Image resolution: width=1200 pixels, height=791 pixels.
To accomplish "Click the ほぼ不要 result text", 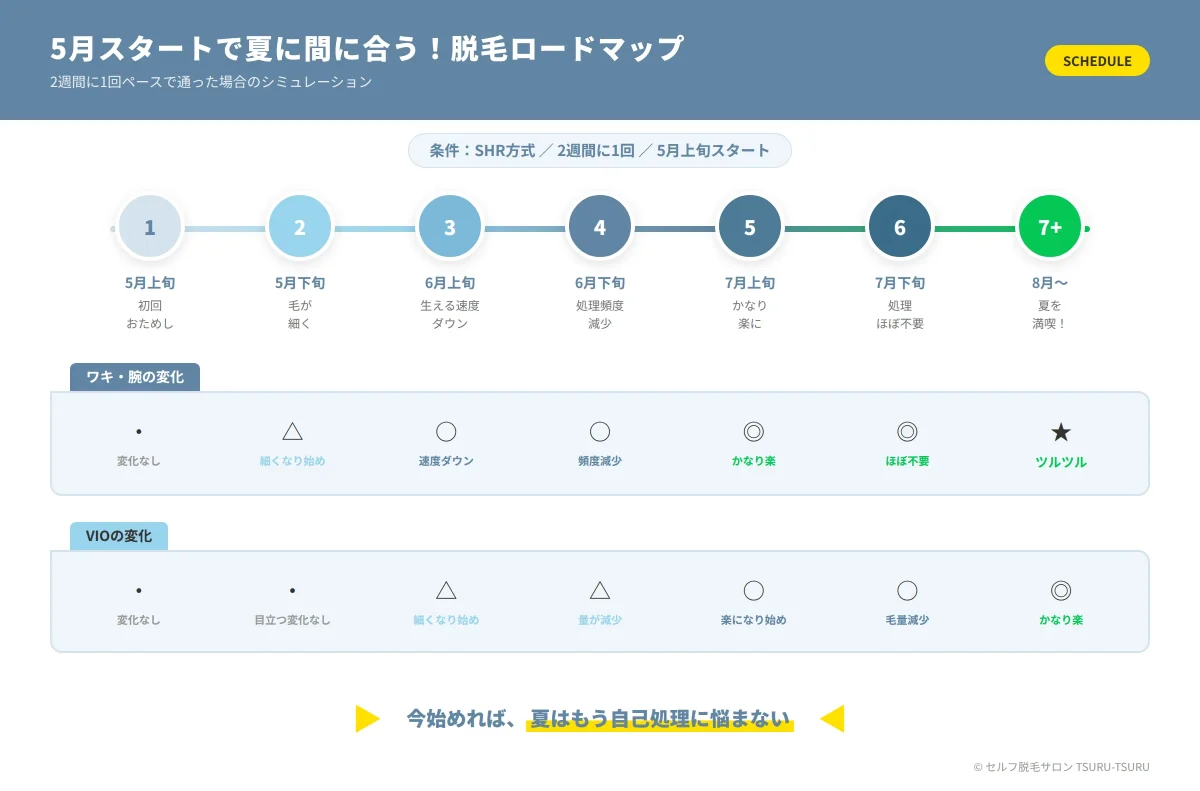I will 907,461.
